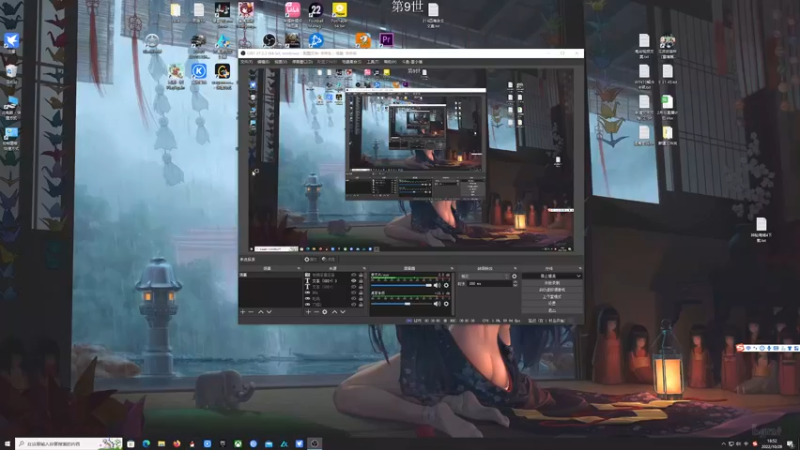Move the scene up in the Scenes panel

coord(260,312)
